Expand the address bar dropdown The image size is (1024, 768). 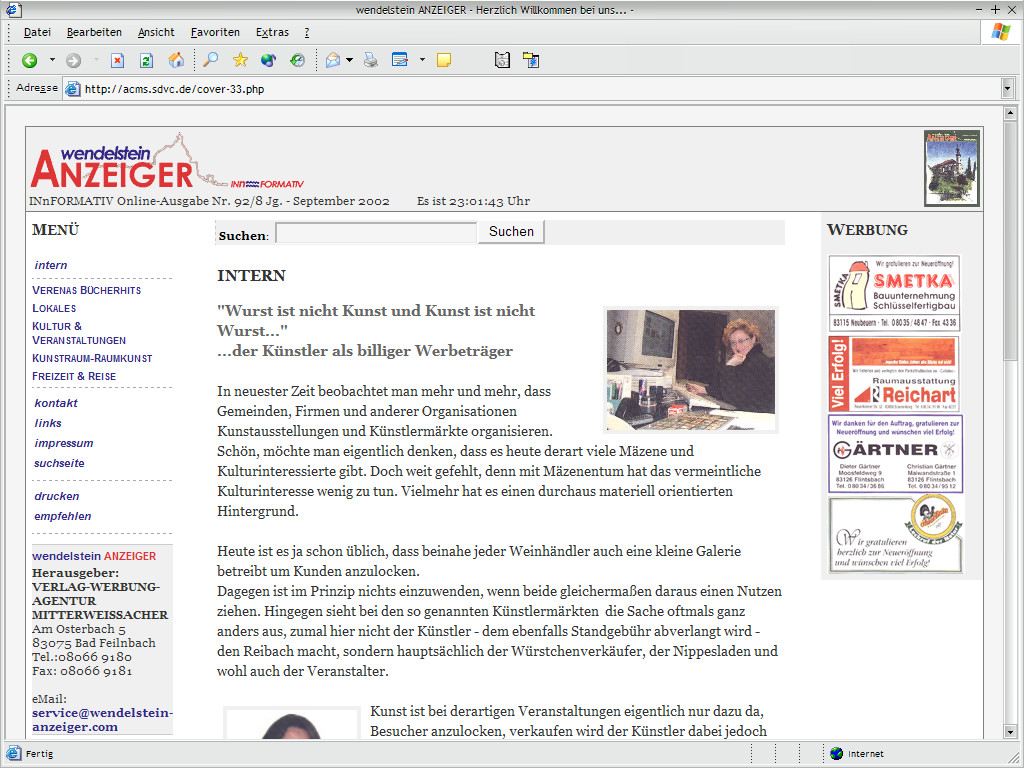coord(1007,88)
